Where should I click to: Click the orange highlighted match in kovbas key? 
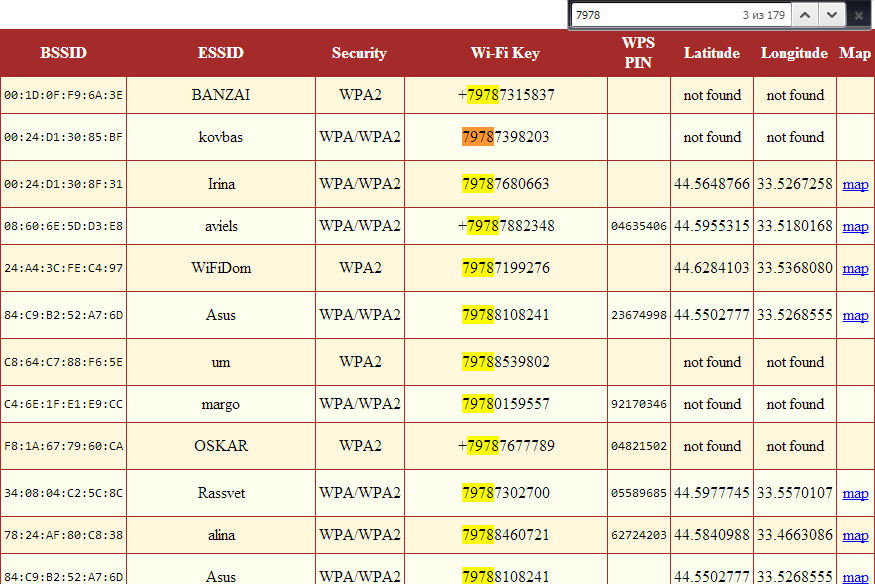[477, 137]
